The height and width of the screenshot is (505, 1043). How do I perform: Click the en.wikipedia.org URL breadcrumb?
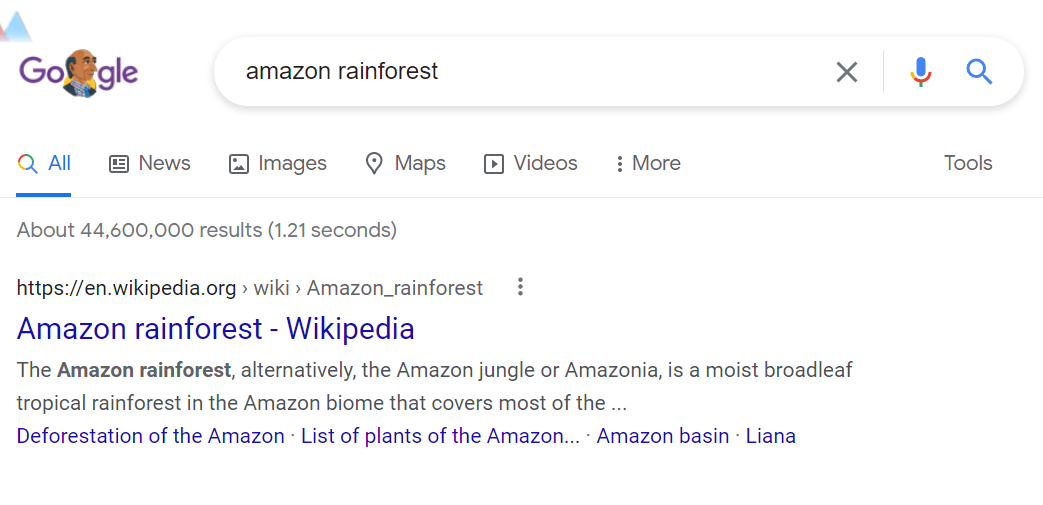pyautogui.click(x=126, y=288)
